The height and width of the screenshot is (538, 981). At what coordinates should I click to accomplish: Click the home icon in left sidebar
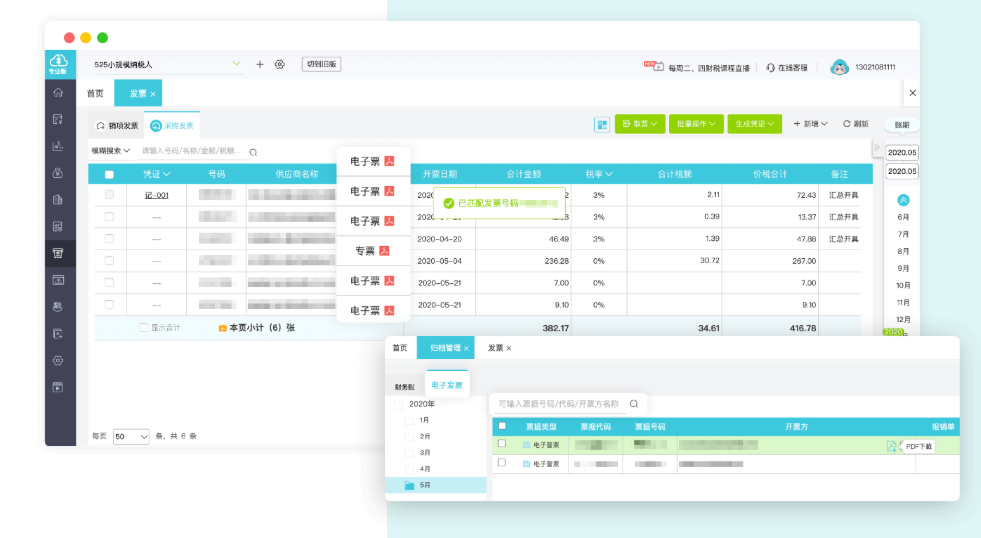pyautogui.click(x=58, y=93)
